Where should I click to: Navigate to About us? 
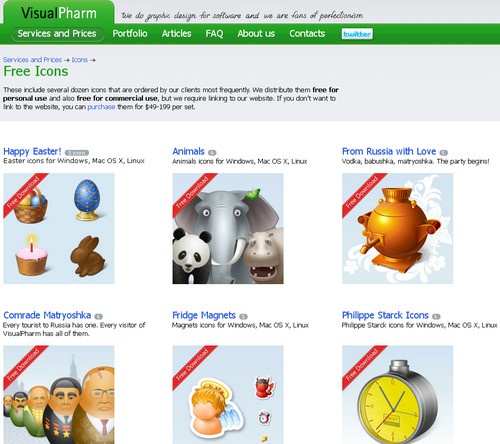[256, 34]
